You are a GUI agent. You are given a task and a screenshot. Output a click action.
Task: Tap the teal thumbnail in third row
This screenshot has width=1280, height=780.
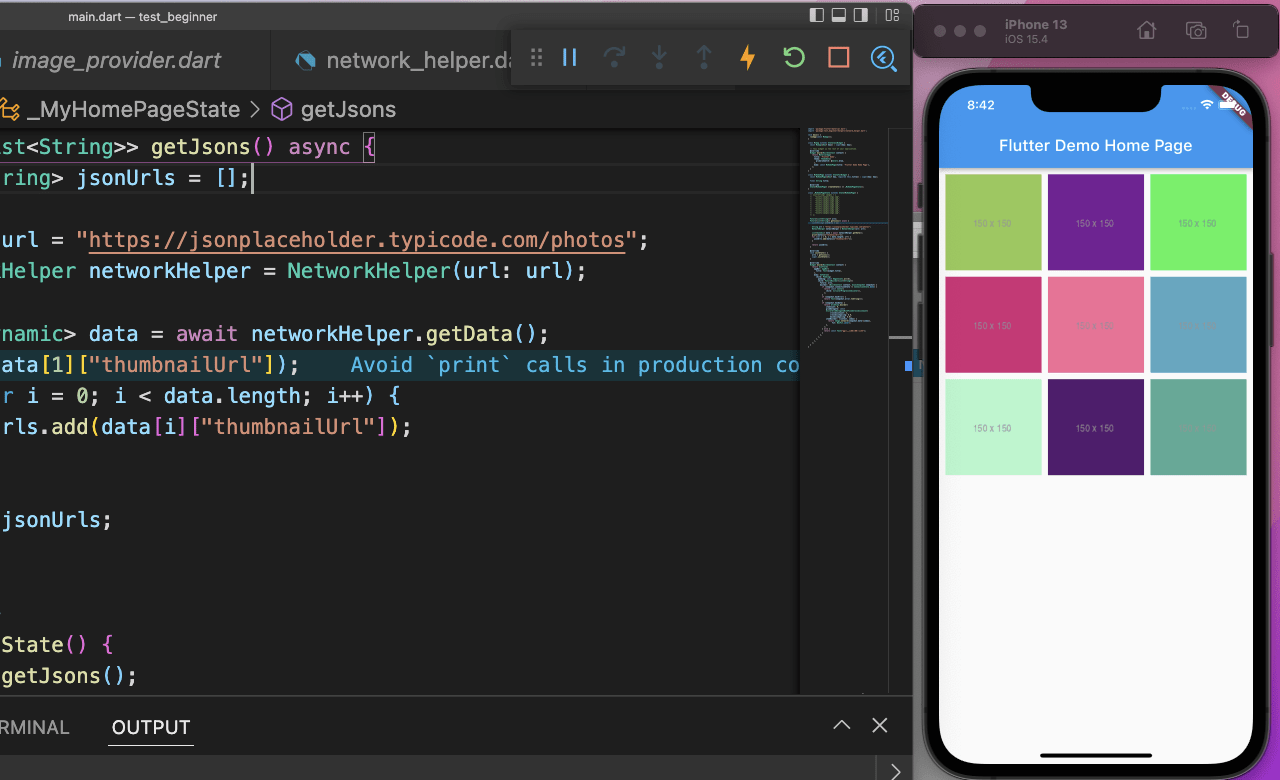(1198, 427)
